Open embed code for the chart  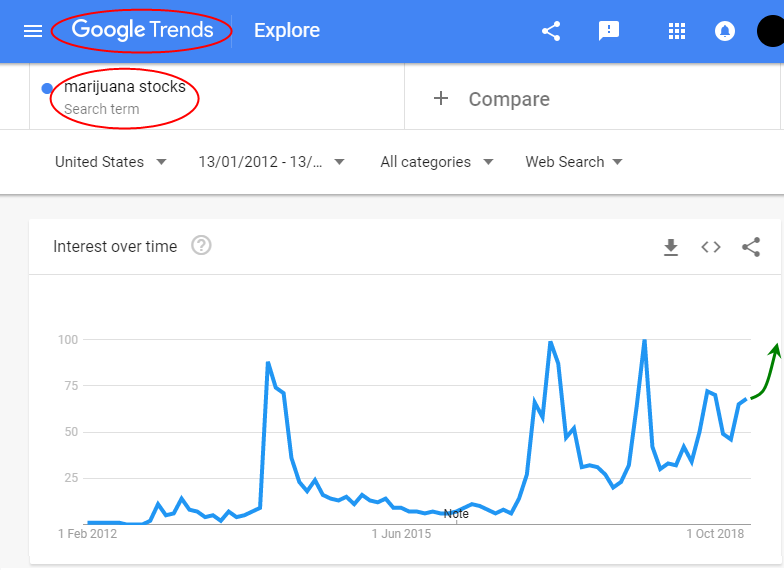coord(711,247)
